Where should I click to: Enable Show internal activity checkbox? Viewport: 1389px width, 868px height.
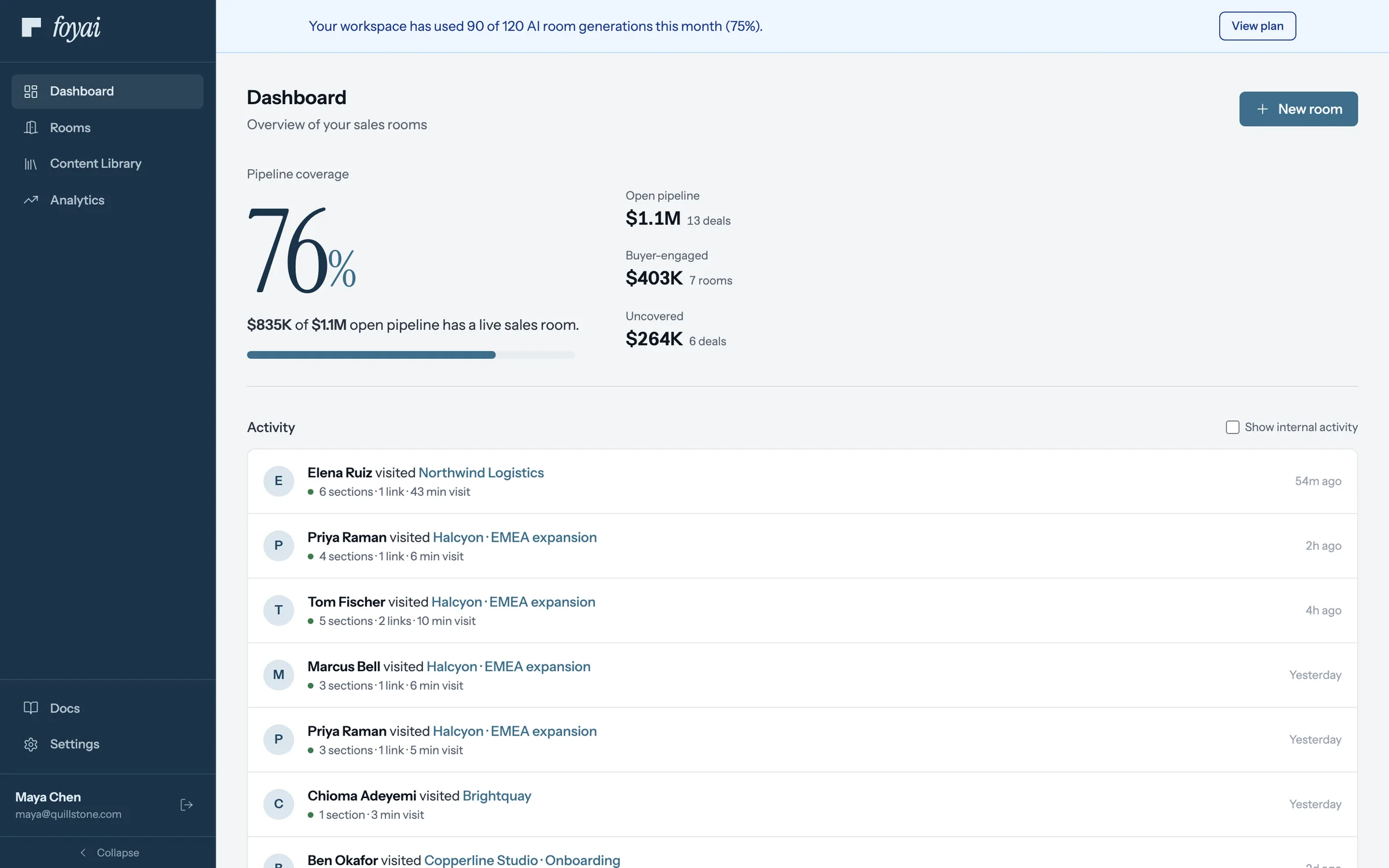pos(1232,427)
